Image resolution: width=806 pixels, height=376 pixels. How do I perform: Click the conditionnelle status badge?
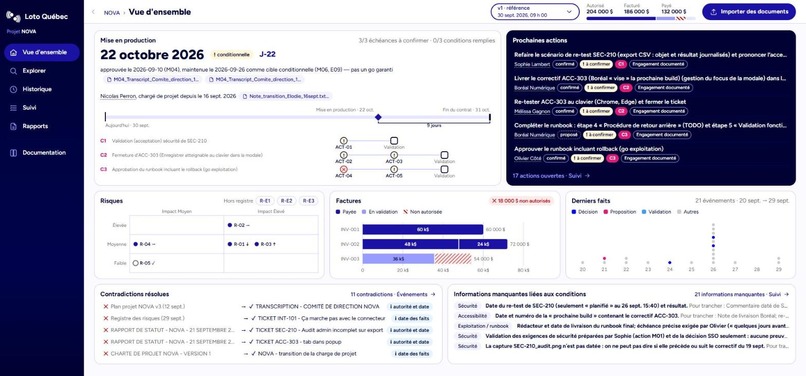pos(231,55)
